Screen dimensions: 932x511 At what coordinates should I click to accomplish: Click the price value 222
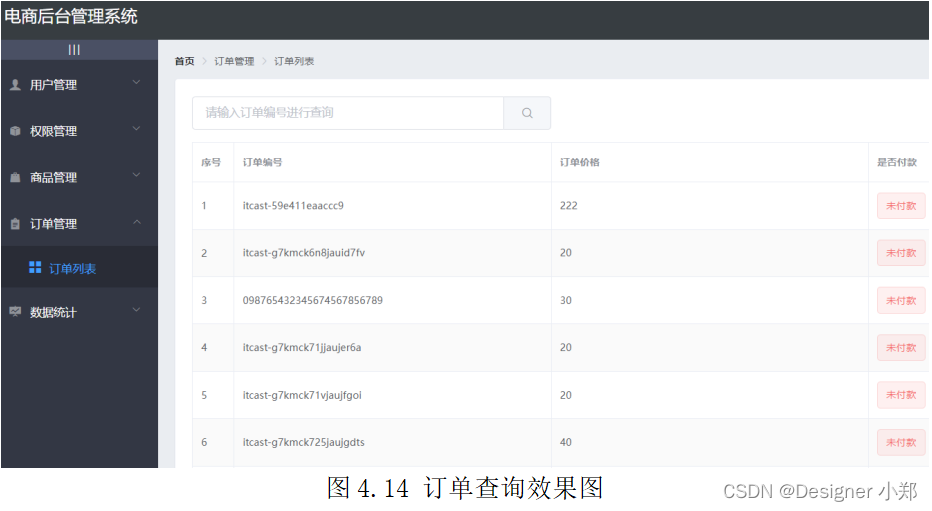[x=569, y=206]
